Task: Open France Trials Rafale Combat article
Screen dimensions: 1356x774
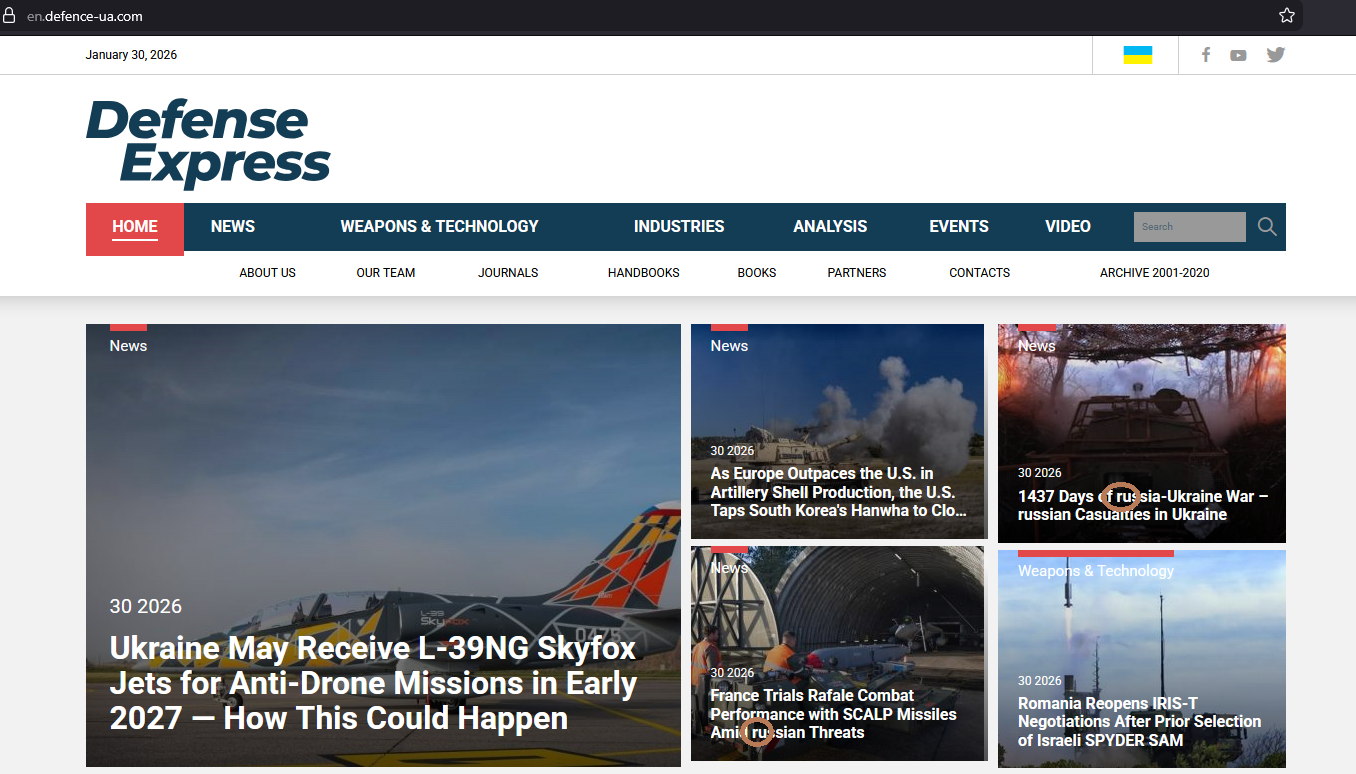Action: click(x=833, y=714)
